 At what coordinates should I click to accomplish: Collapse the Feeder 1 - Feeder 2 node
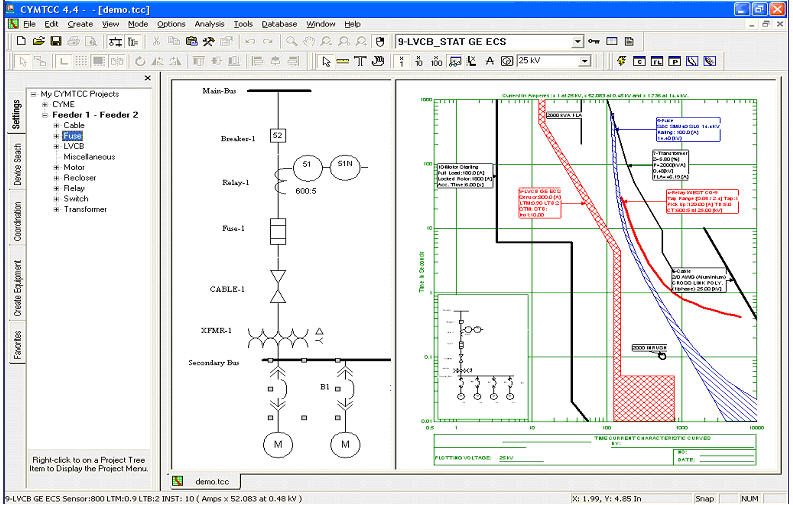point(45,115)
